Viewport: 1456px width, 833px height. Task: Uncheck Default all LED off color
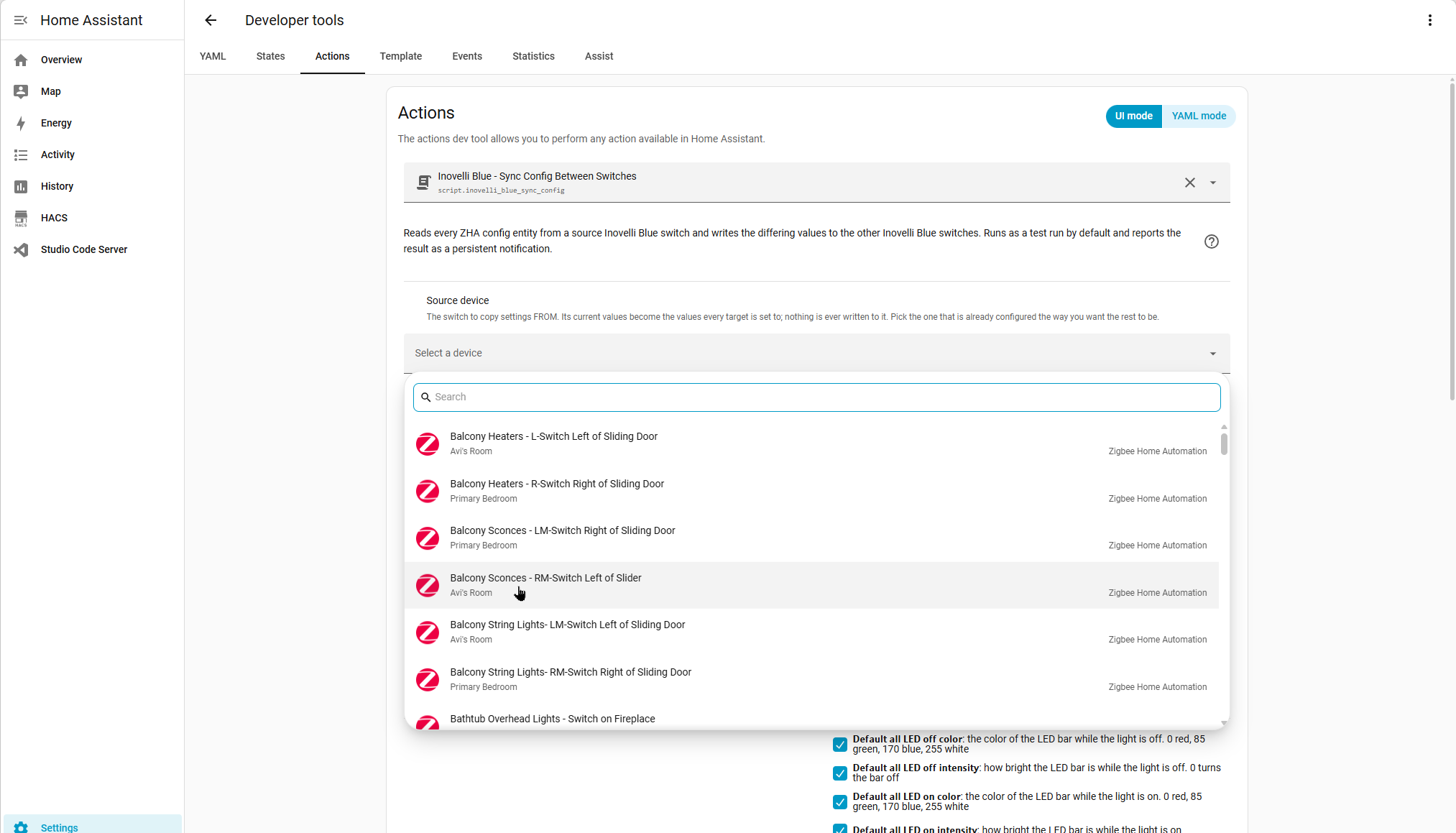[x=840, y=745]
